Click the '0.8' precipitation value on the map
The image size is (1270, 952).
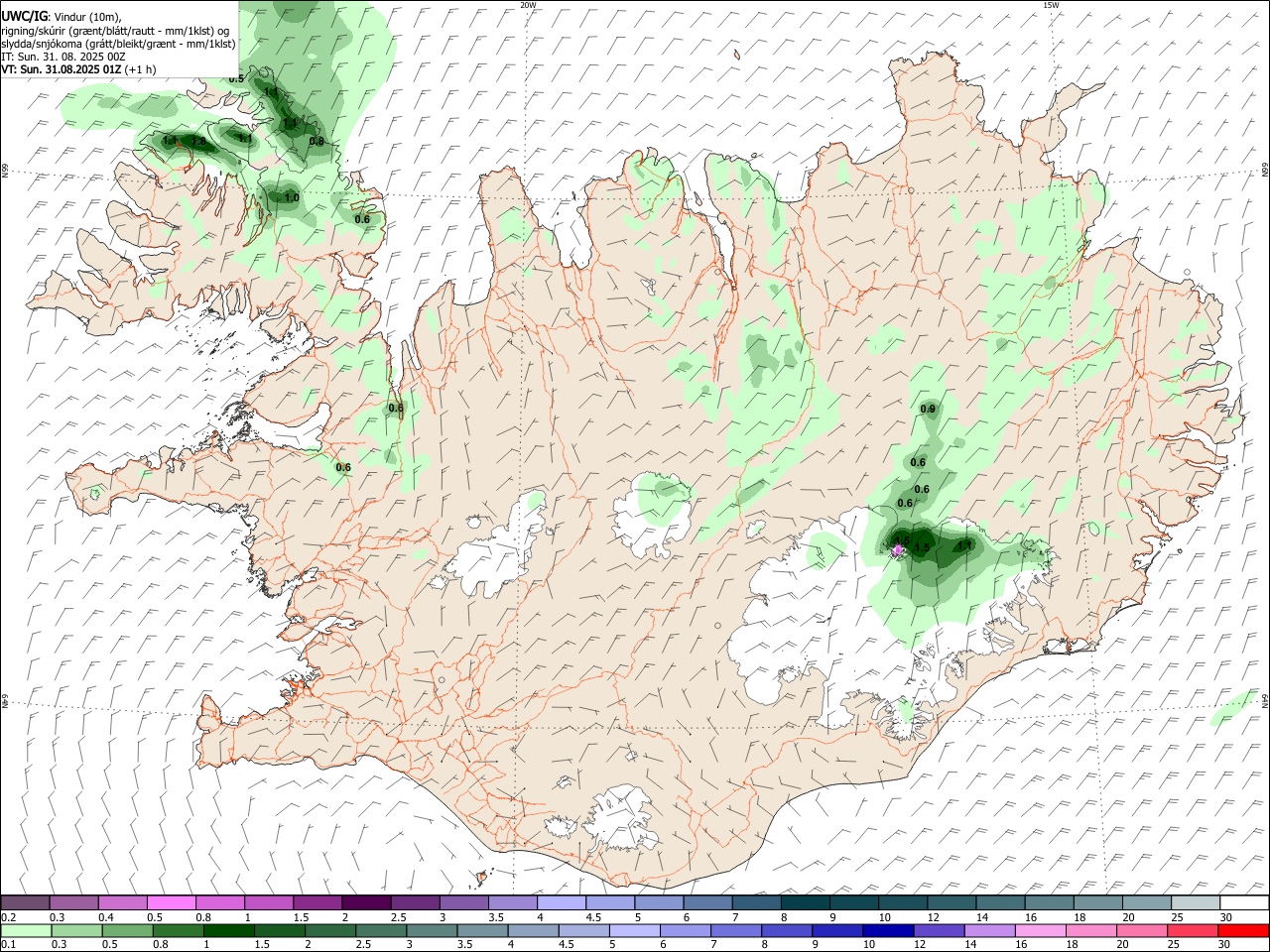(x=317, y=141)
